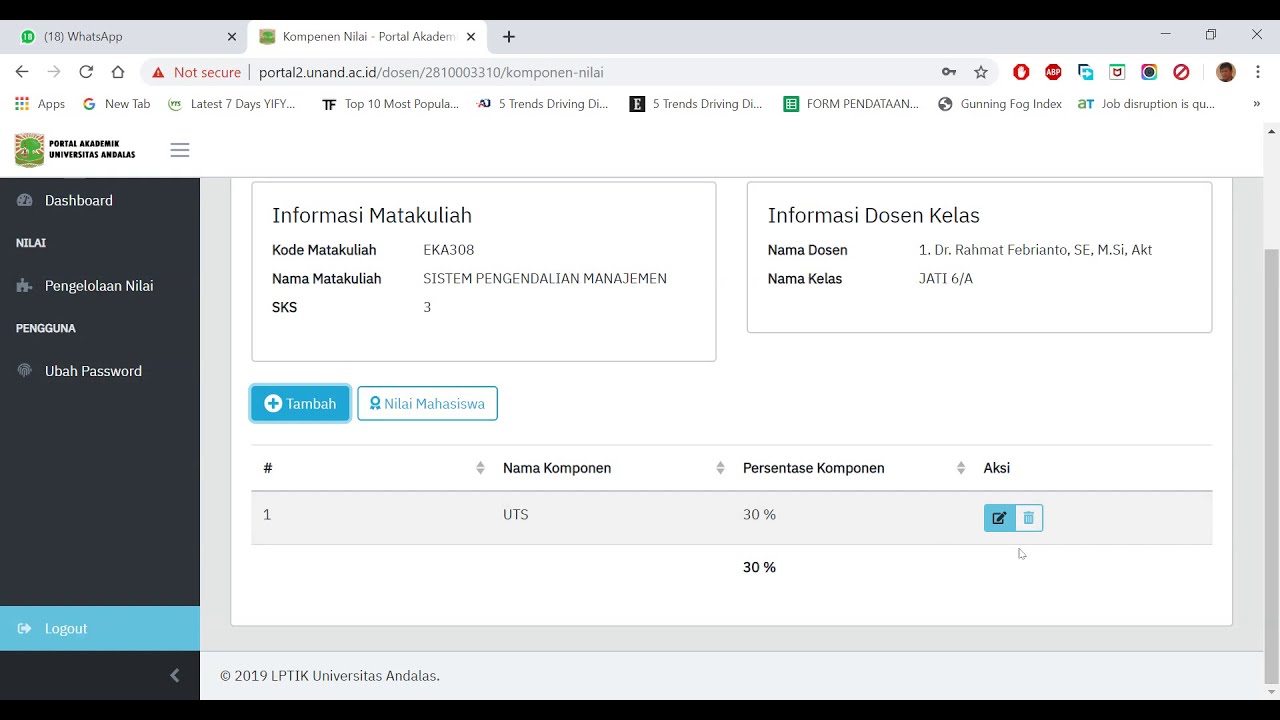Screen dimensions: 1280x720
Task: Click the Tambah button
Action: click(x=300, y=404)
